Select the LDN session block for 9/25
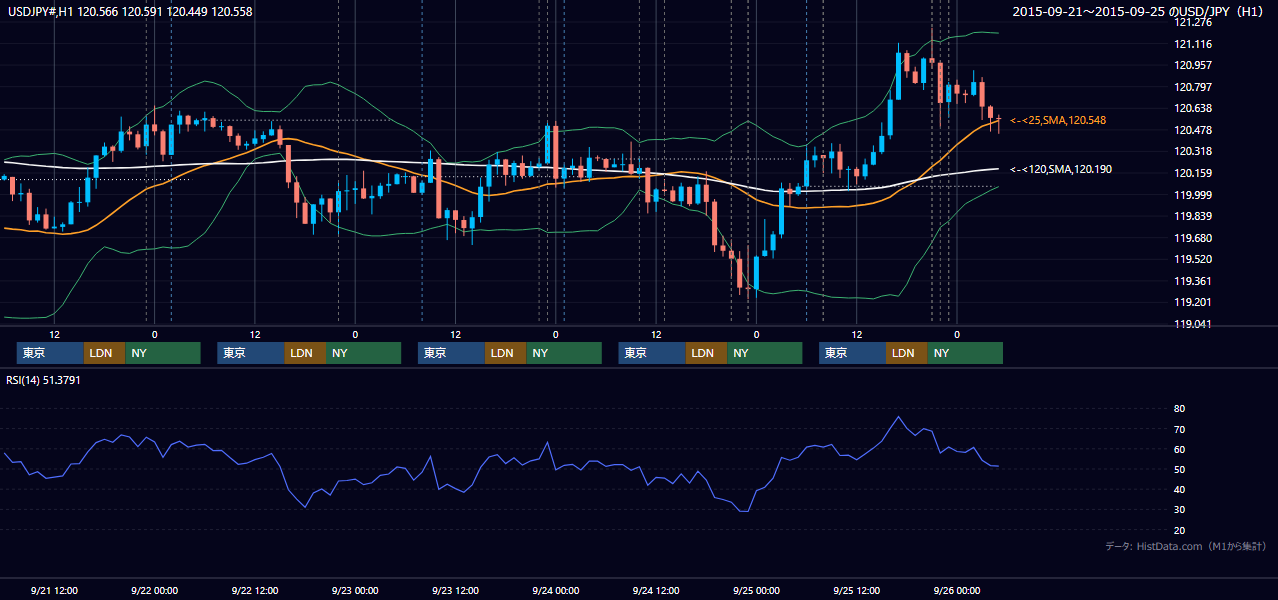1278x600 pixels. (906, 353)
